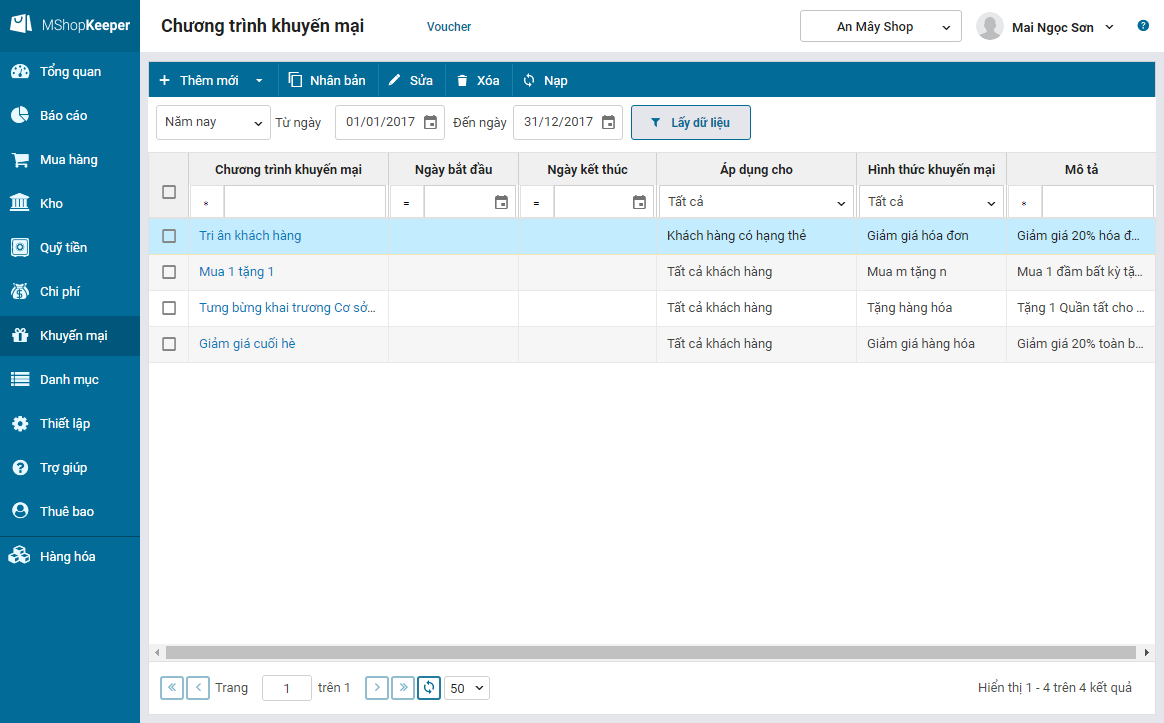
Task: Open calendar in Ngày kết thúc filter
Action: click(639, 202)
